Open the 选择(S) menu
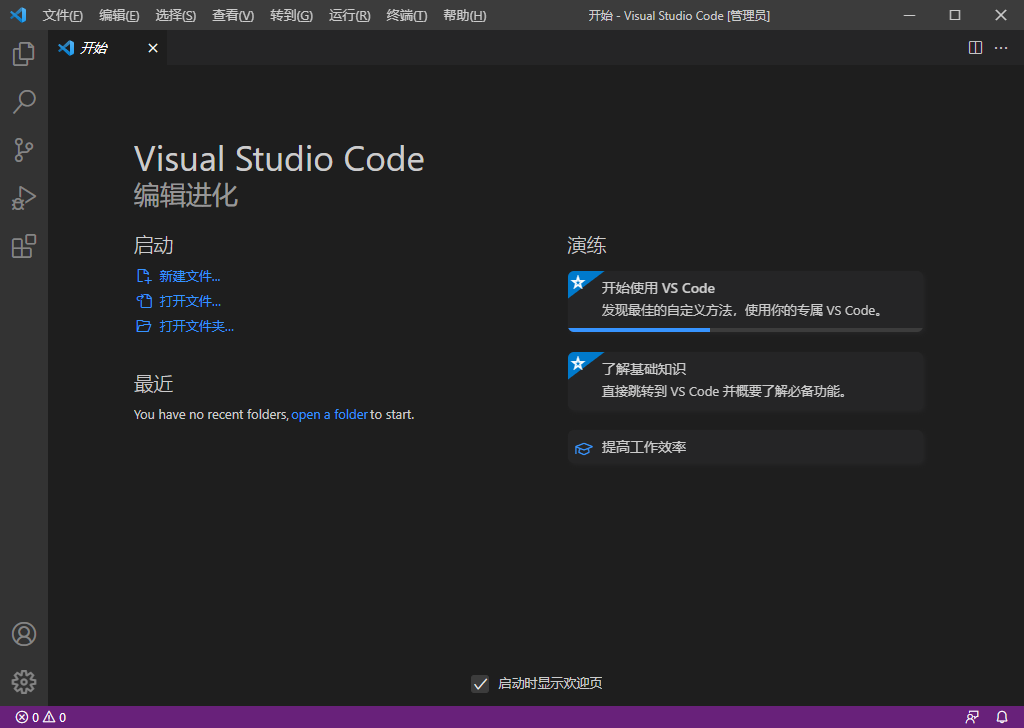Screen dimensions: 1024x728 (176, 16)
